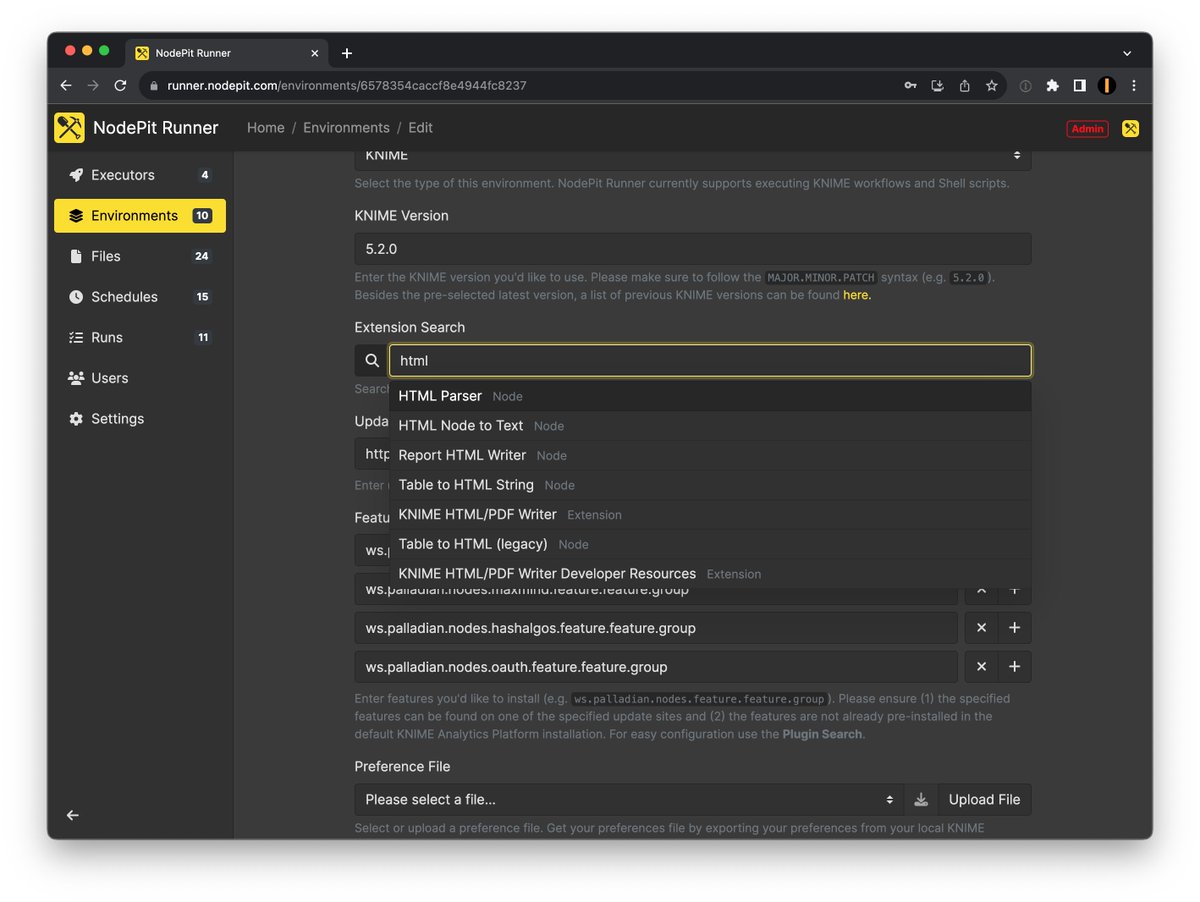
Task: Click the Files count badge 24
Action: (x=202, y=256)
